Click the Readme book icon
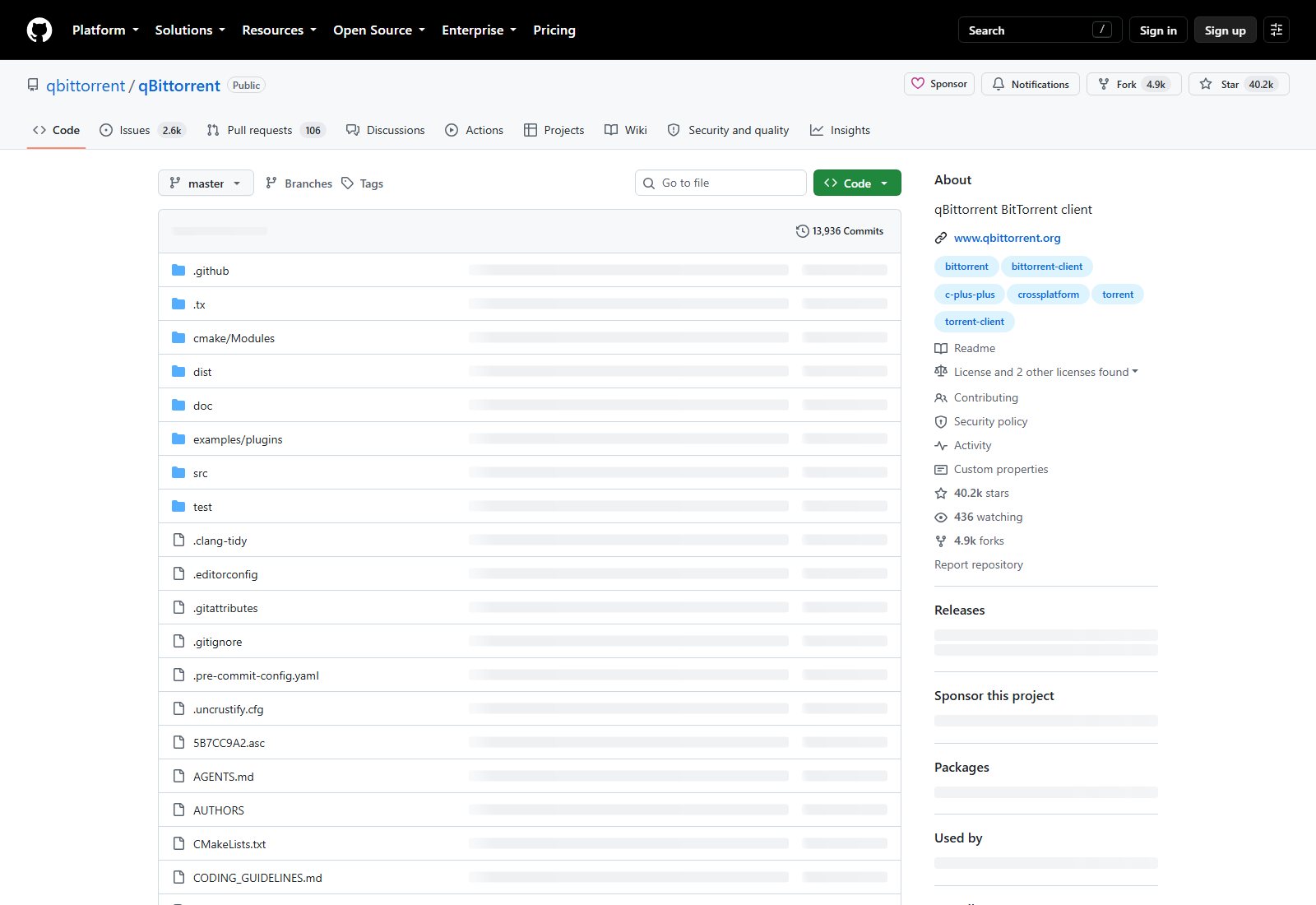This screenshot has height=905, width=1316. pyautogui.click(x=941, y=348)
